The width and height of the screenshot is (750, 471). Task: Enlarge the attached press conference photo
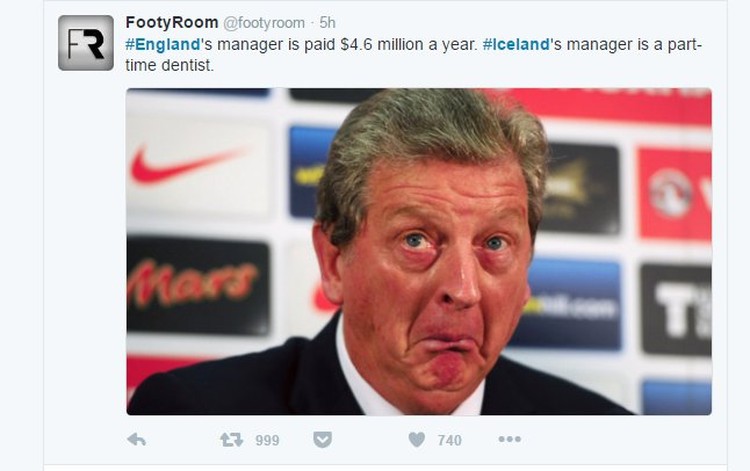pos(419,252)
